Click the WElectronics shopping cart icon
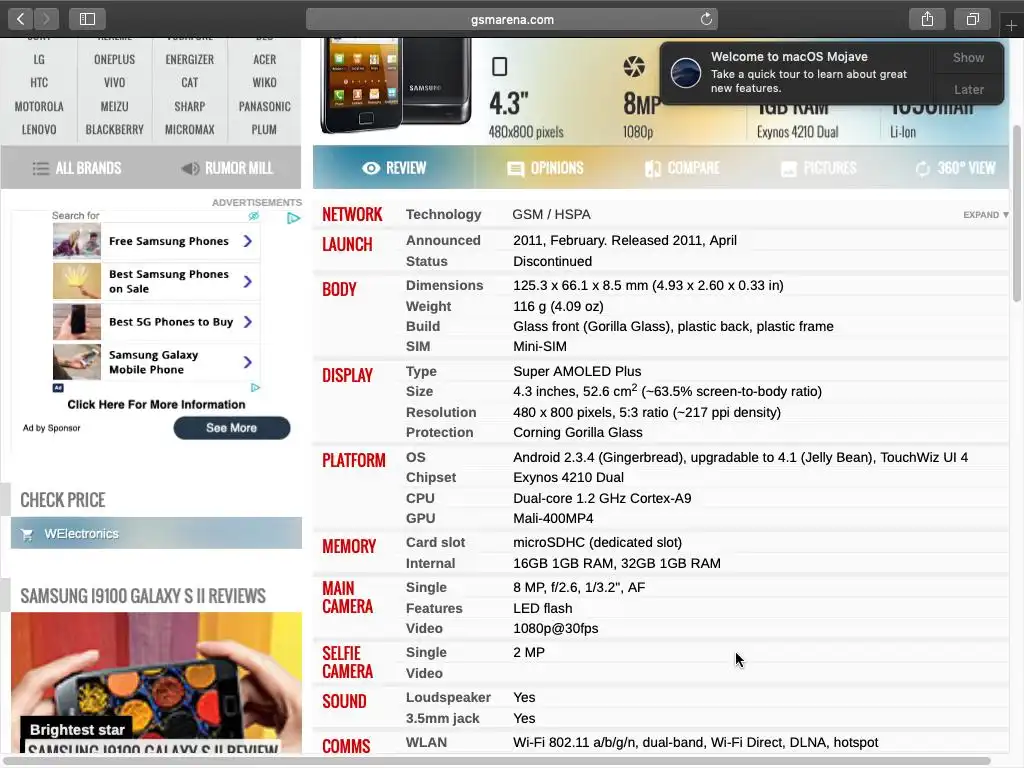This screenshot has width=1024, height=768. point(27,534)
